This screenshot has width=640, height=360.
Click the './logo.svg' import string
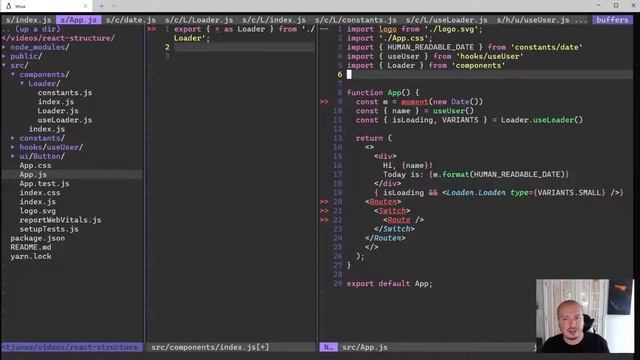coord(453,29)
